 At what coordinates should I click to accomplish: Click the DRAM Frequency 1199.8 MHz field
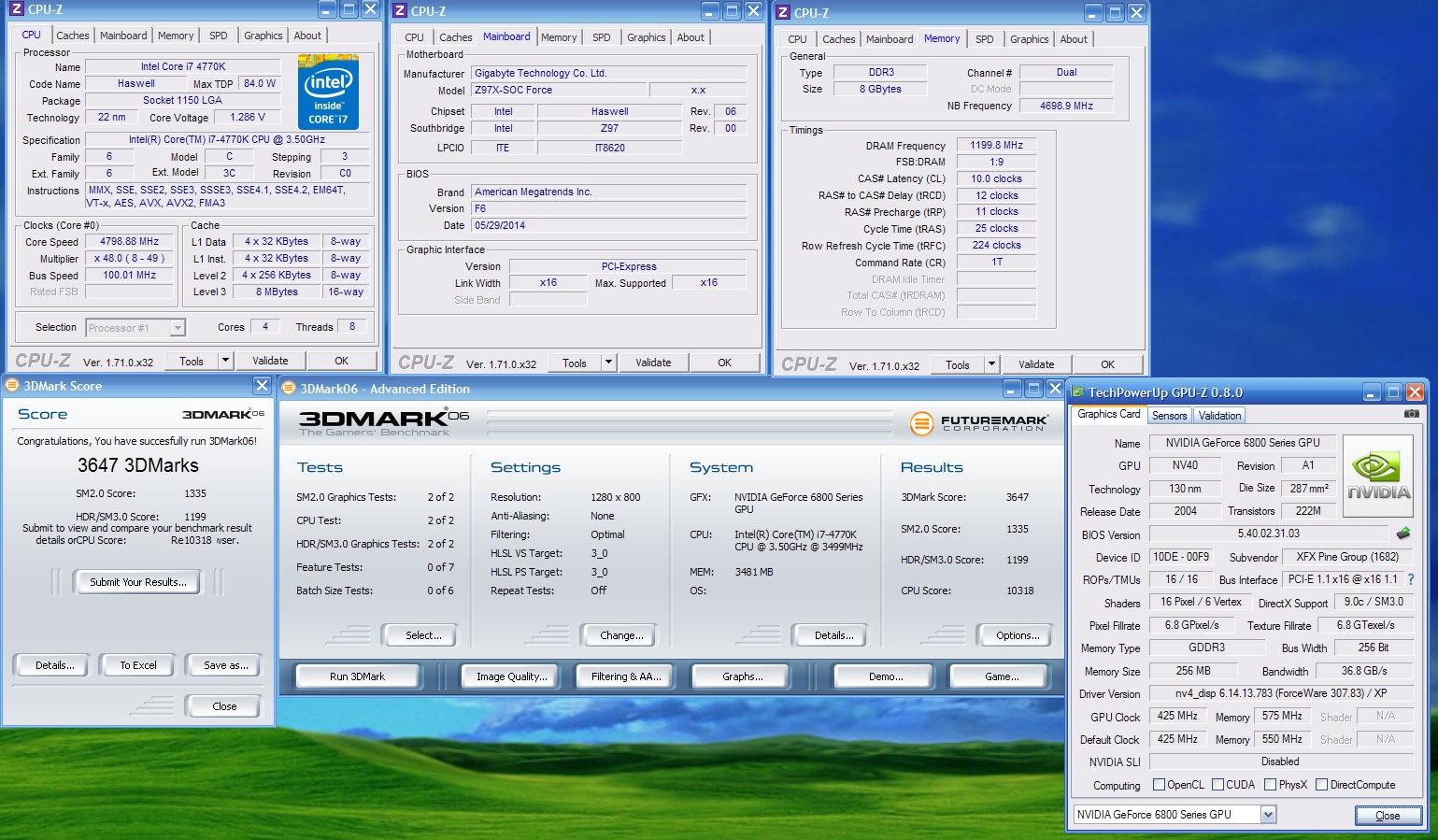coord(996,145)
